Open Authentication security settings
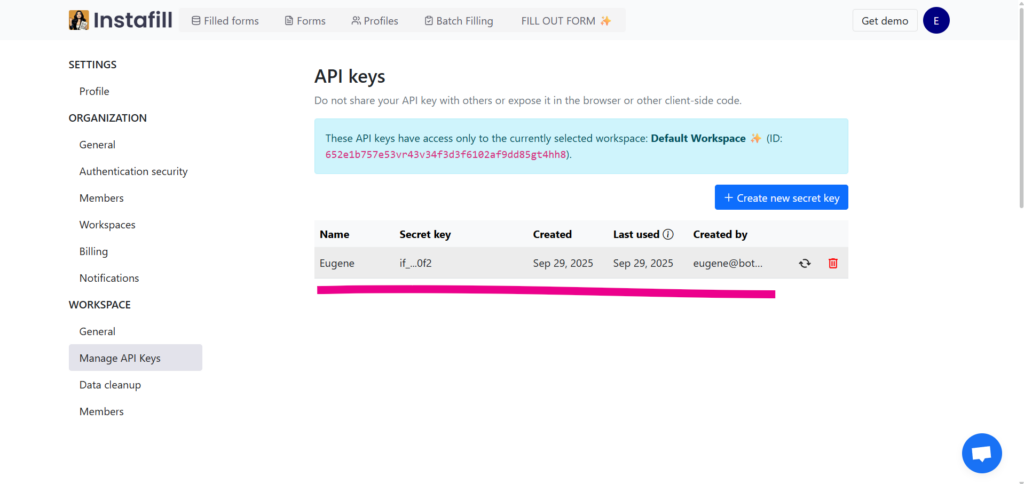 click(x=133, y=171)
